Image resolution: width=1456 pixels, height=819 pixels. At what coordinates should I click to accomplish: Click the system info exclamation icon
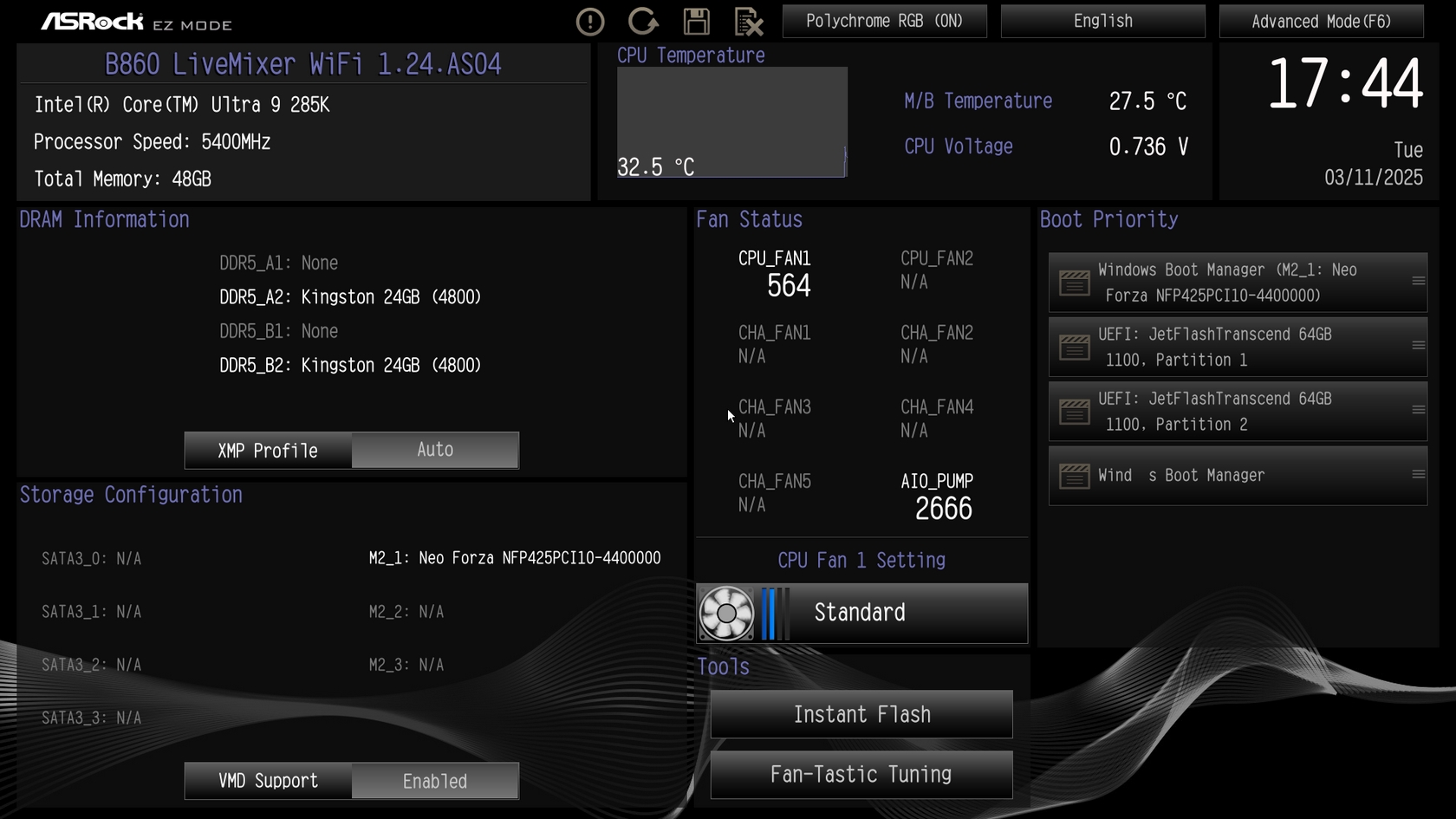590,22
